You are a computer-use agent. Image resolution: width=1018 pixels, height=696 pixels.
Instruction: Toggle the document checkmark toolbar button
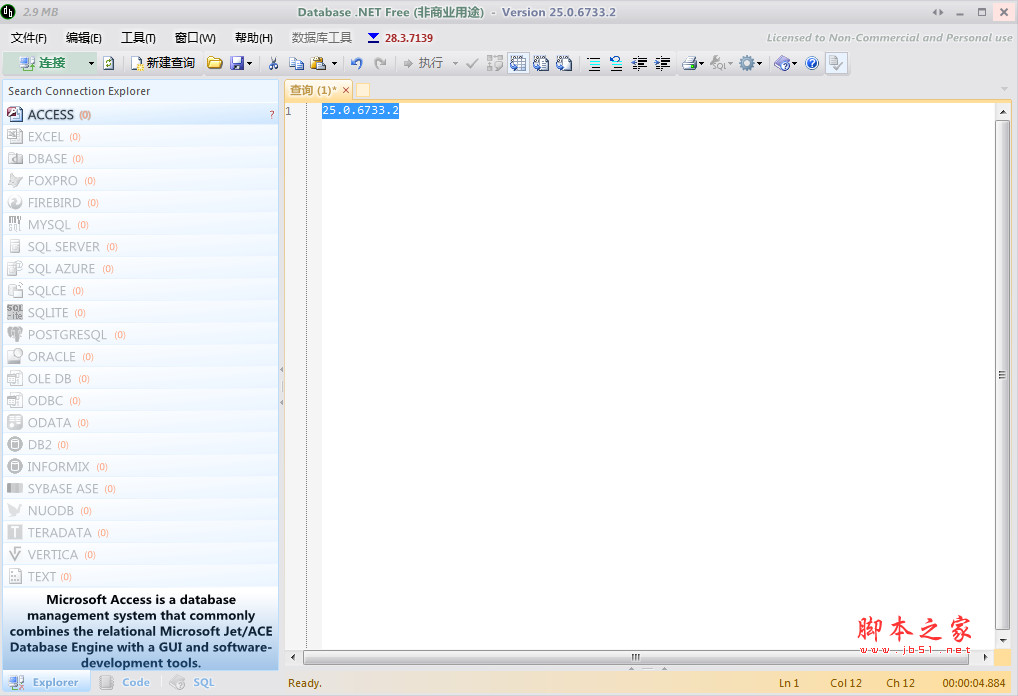836,63
